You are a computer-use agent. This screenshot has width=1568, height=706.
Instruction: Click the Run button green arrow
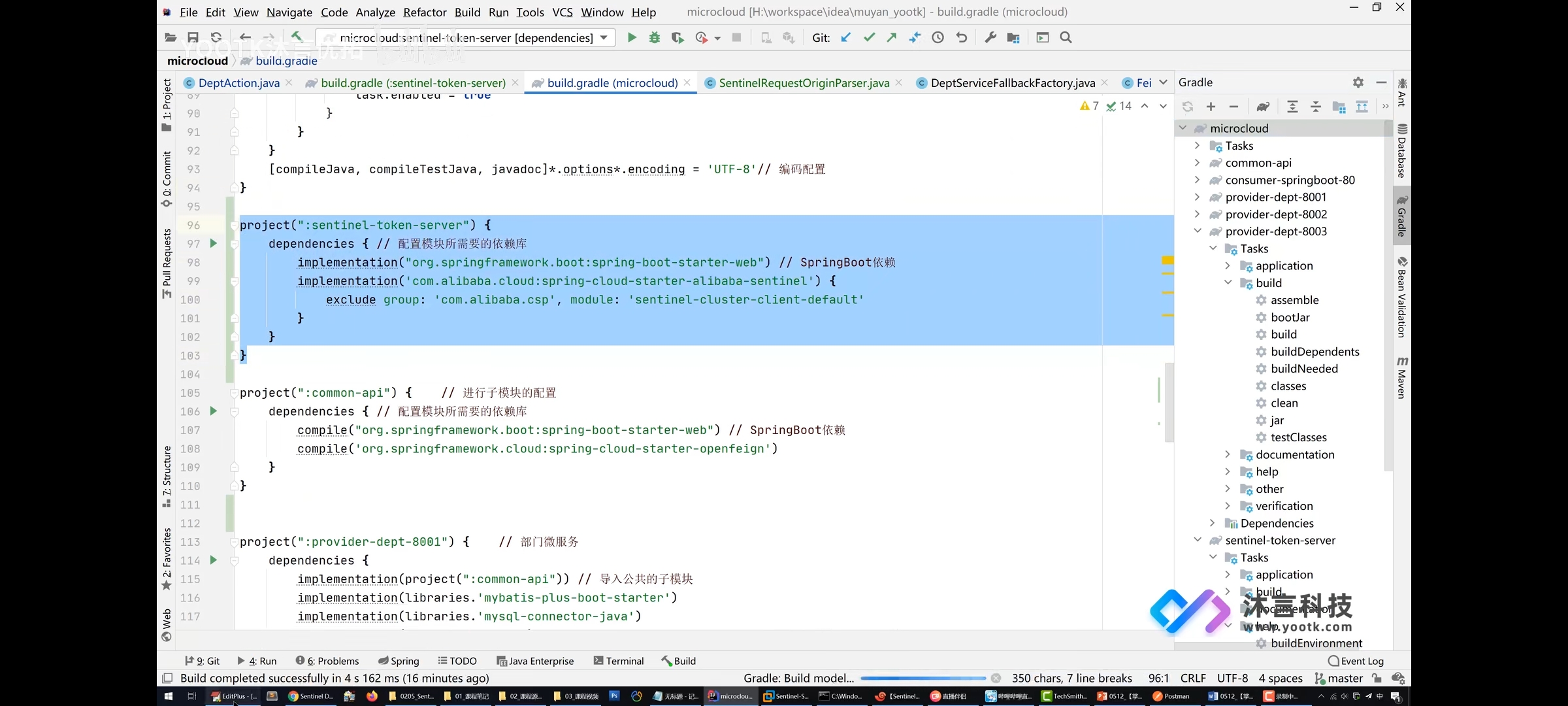click(631, 37)
